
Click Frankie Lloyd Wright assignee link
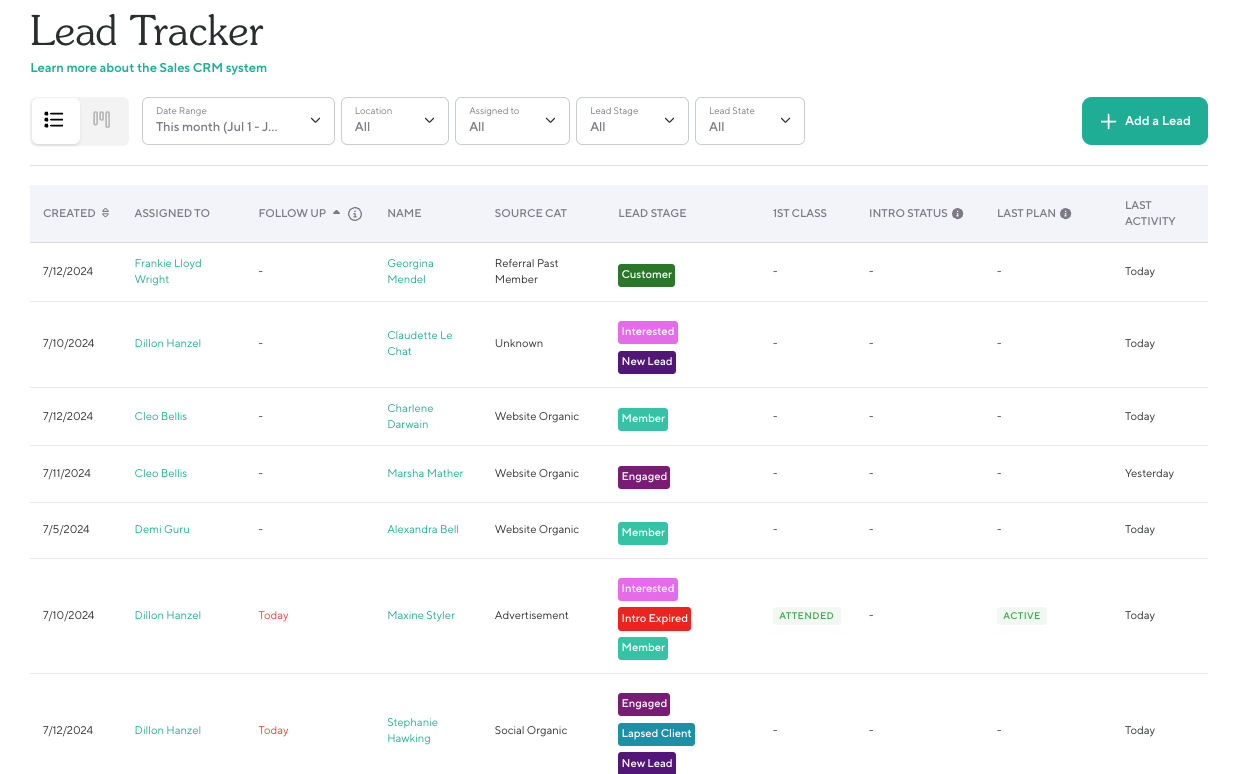click(x=168, y=271)
